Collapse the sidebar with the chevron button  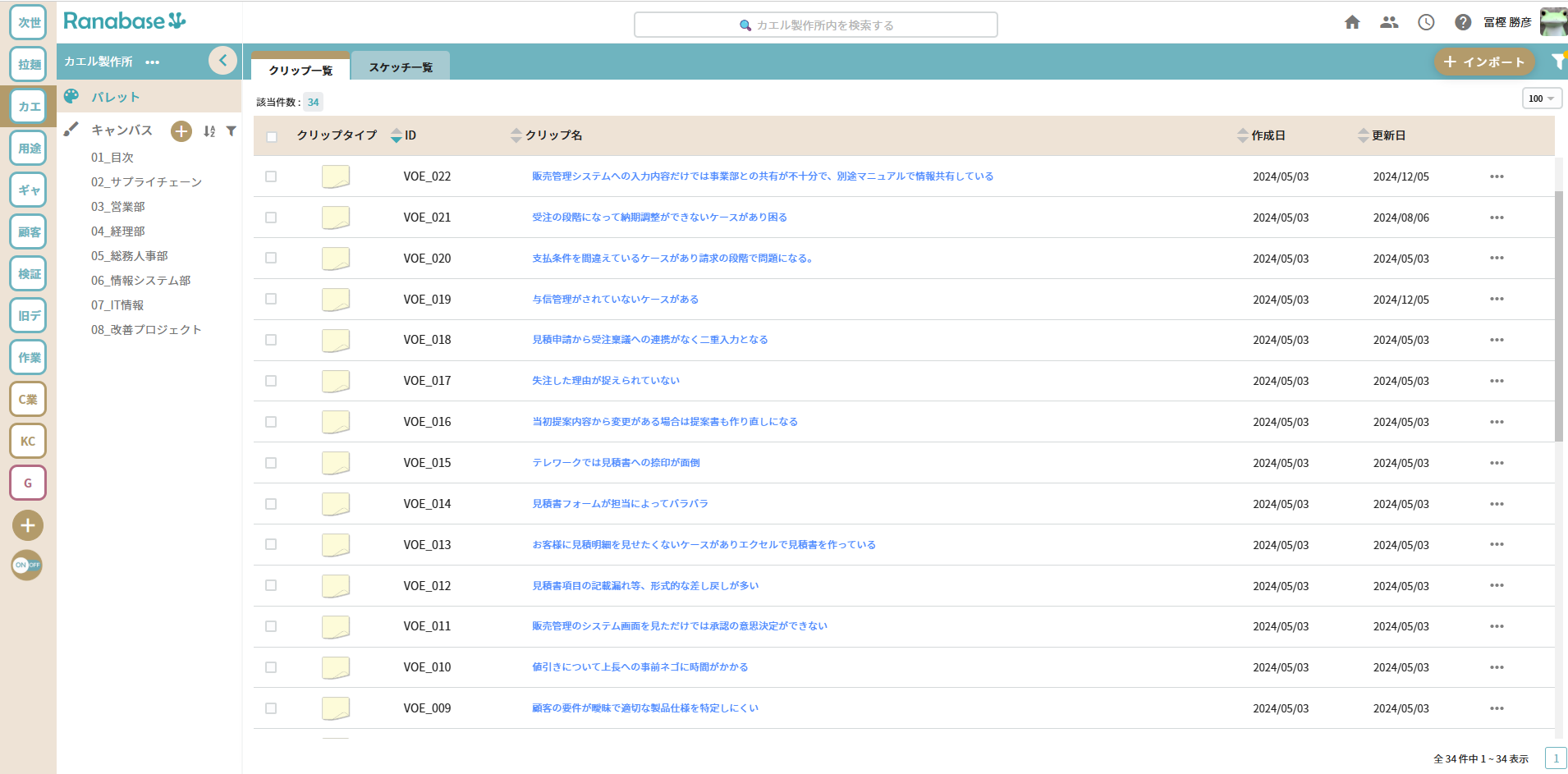(x=222, y=61)
